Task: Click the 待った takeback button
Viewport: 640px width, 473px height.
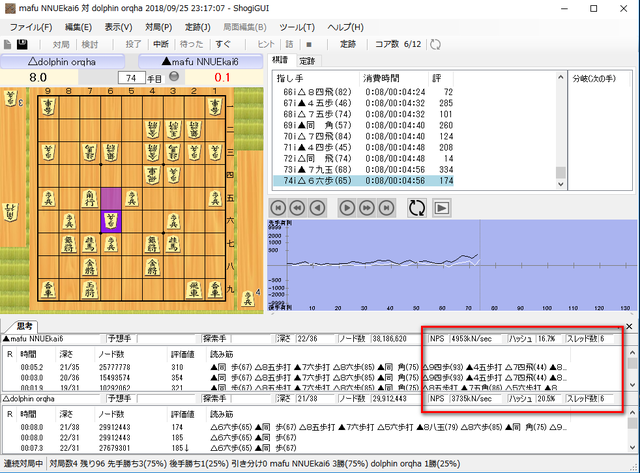Action: pyautogui.click(x=191, y=44)
